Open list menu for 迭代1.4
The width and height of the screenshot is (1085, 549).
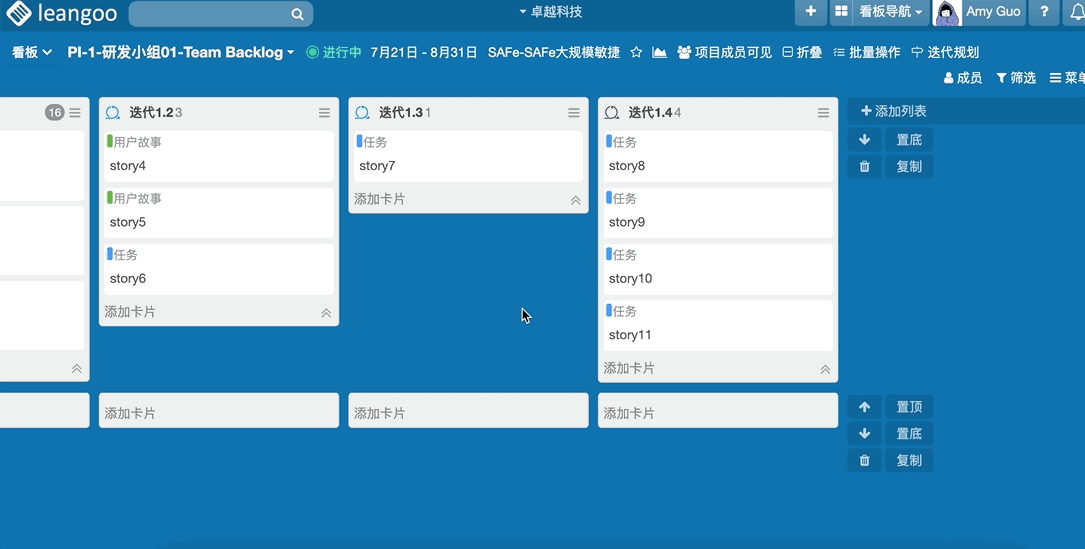click(823, 113)
